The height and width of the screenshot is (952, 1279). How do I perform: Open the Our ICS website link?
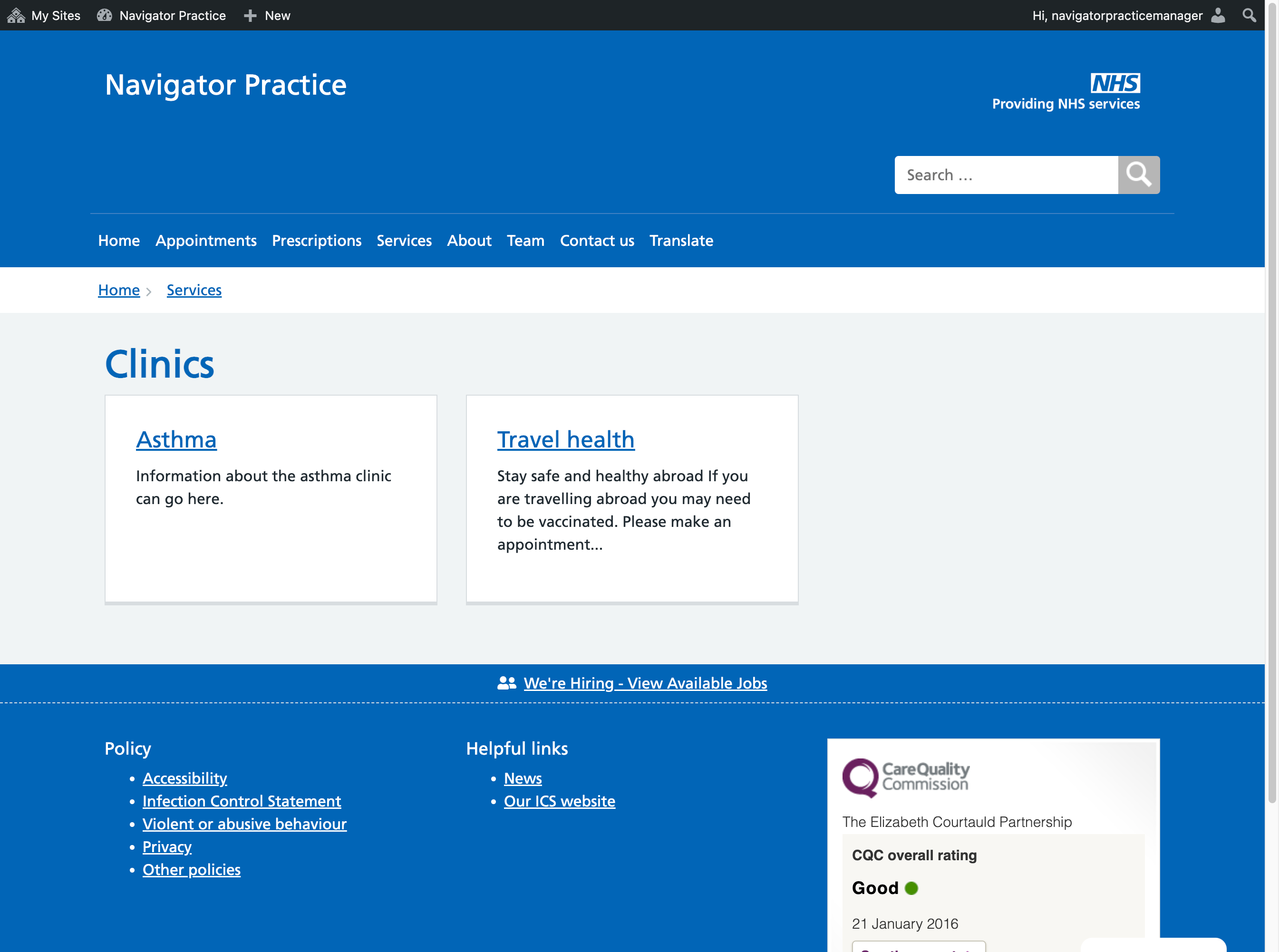[560, 801]
